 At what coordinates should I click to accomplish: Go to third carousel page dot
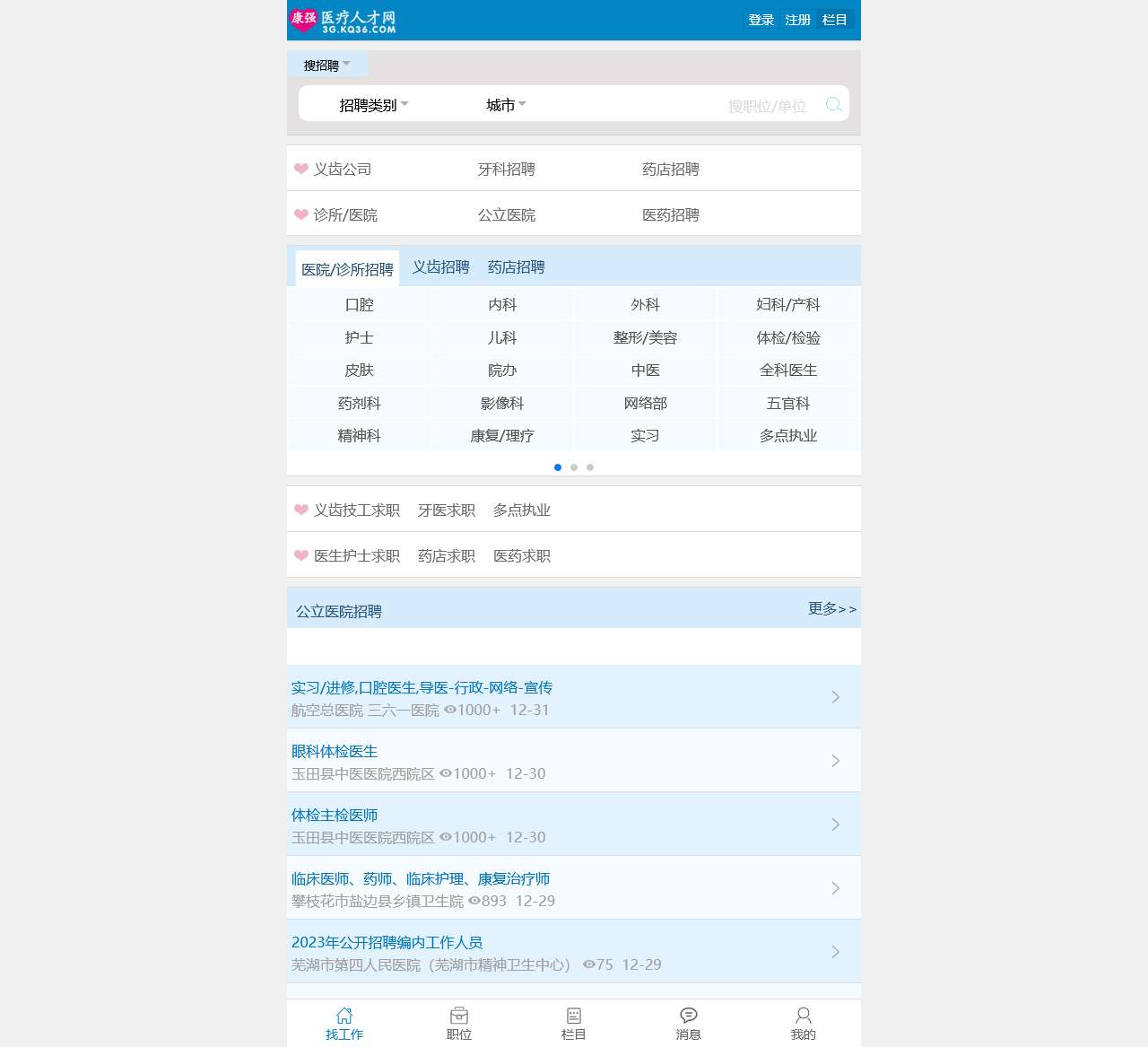pos(590,467)
